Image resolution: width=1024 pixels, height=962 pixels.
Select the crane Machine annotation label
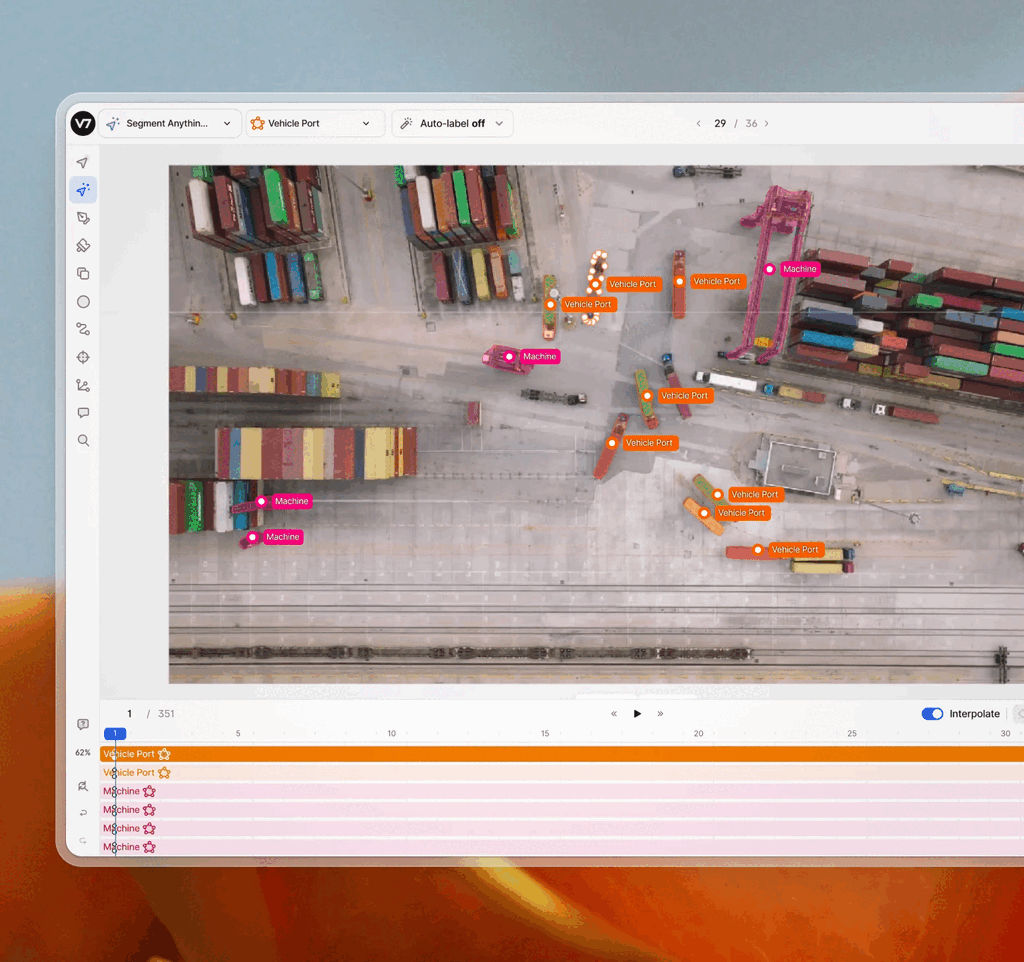[x=799, y=269]
